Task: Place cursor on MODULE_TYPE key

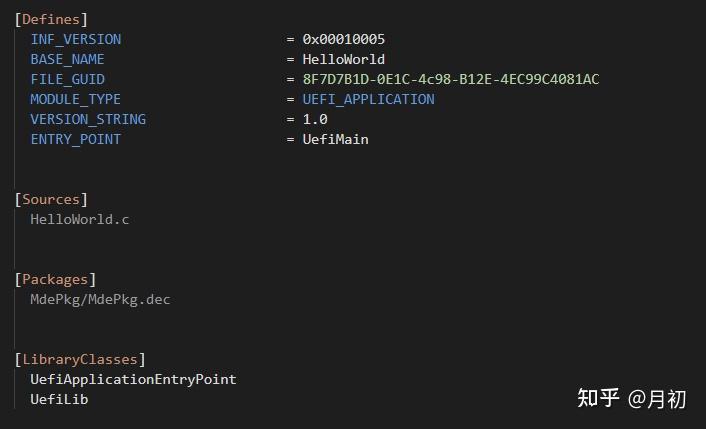Action: [x=75, y=99]
